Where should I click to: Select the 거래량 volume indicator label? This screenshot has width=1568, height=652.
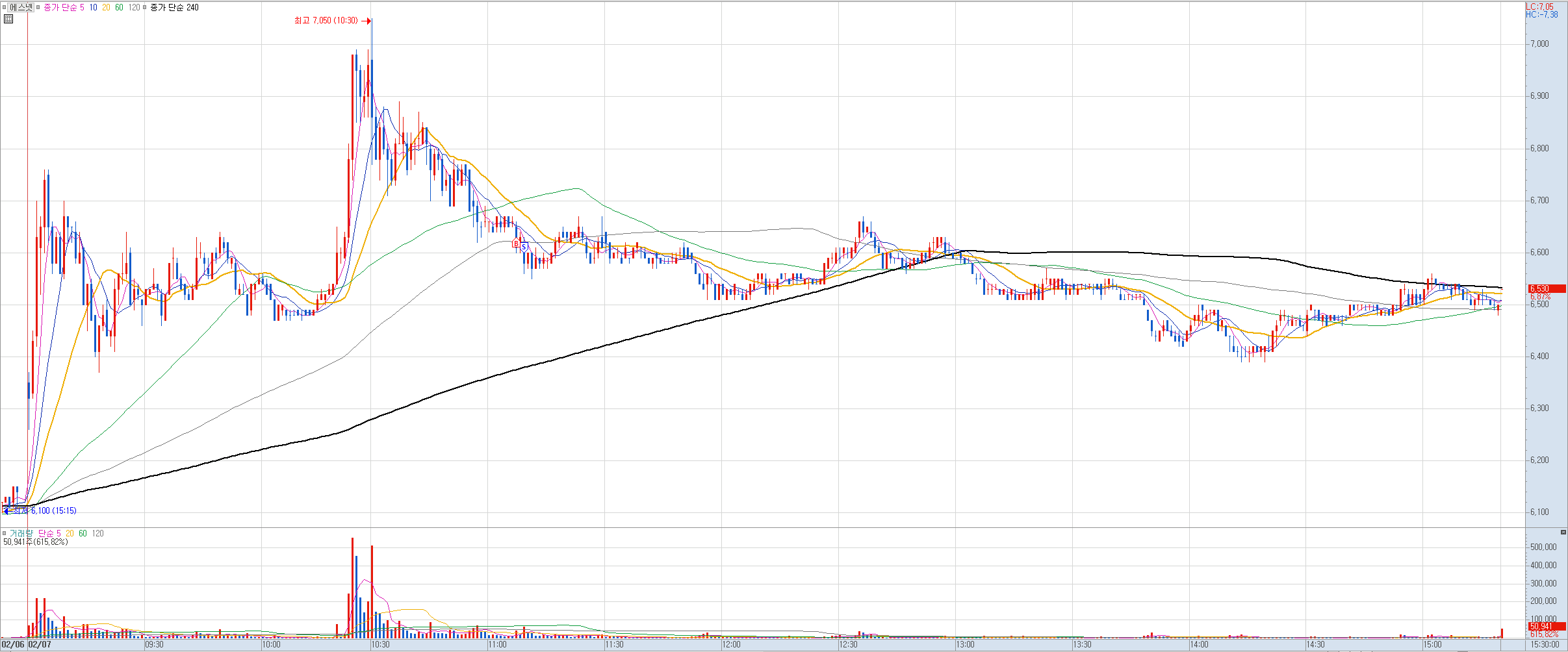click(x=21, y=533)
